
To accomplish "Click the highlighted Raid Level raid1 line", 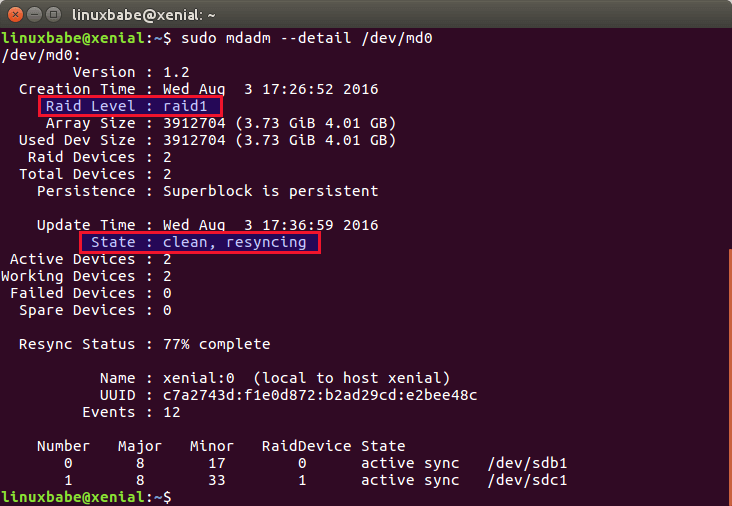I will pos(131,106).
